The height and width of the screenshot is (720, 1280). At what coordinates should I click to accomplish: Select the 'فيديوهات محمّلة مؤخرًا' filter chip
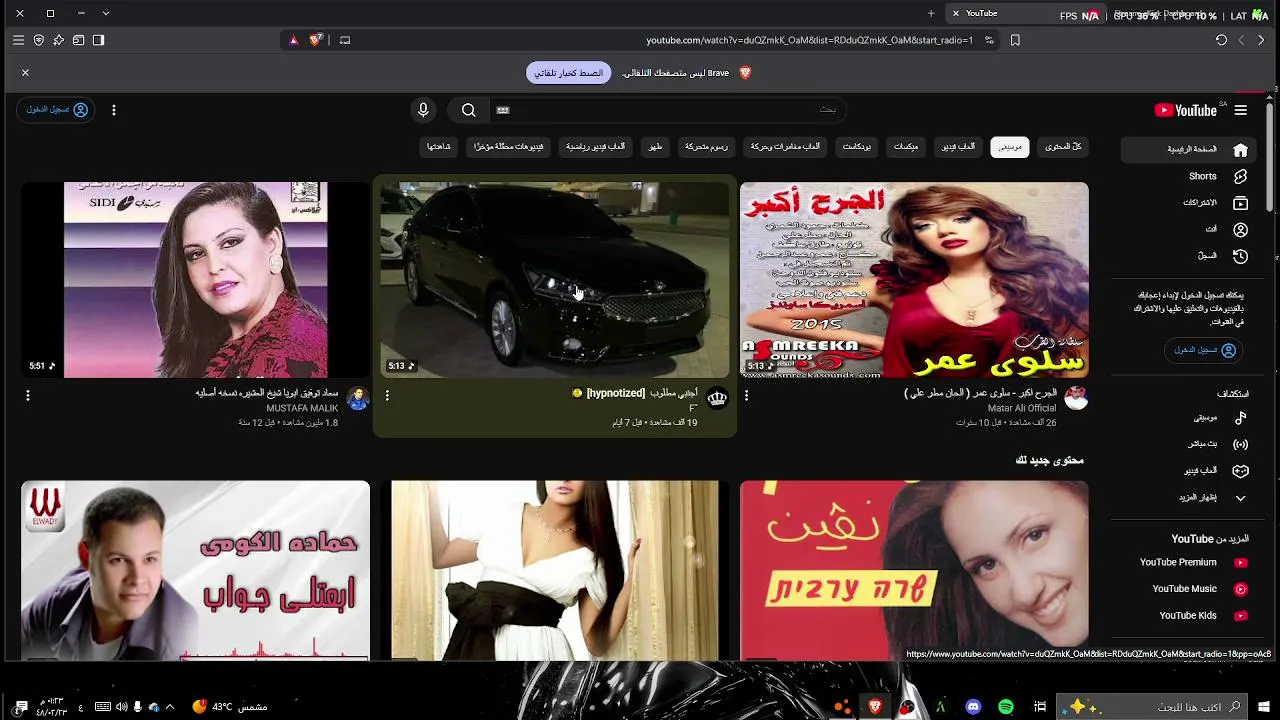[x=509, y=147]
